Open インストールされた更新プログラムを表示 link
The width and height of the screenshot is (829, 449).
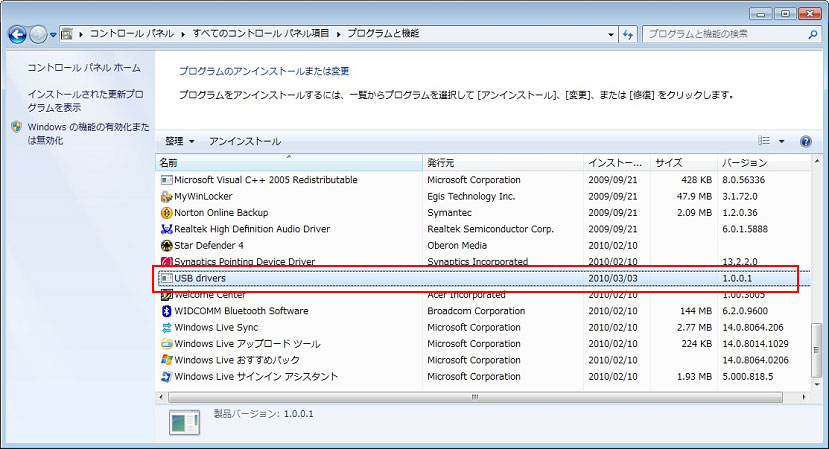(x=85, y=100)
